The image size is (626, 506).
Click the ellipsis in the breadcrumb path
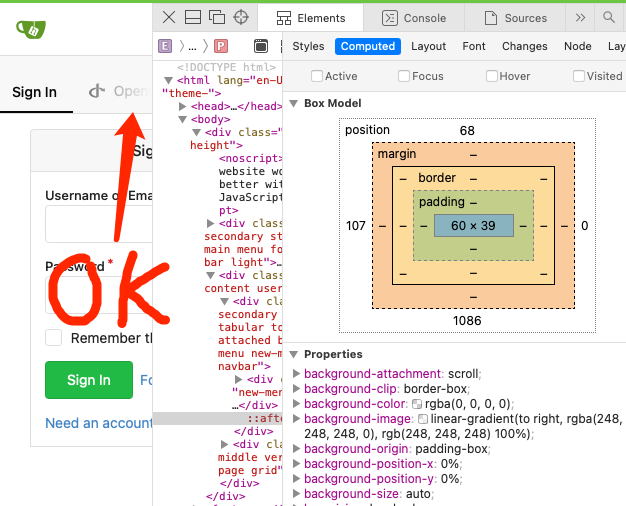coord(192,47)
